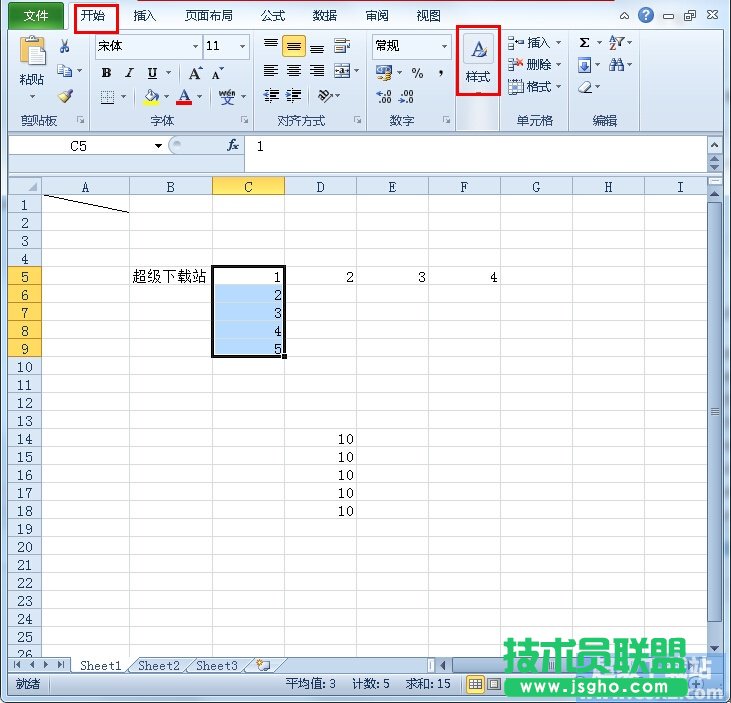Cut selection with scissors icon
Image resolution: width=731 pixels, height=703 pixels.
(65, 46)
